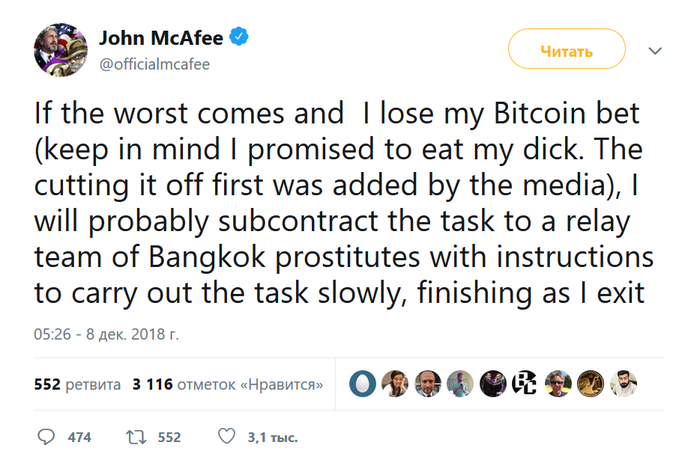Click the default egg avatar liker
The image size is (700, 460).
coord(364,384)
